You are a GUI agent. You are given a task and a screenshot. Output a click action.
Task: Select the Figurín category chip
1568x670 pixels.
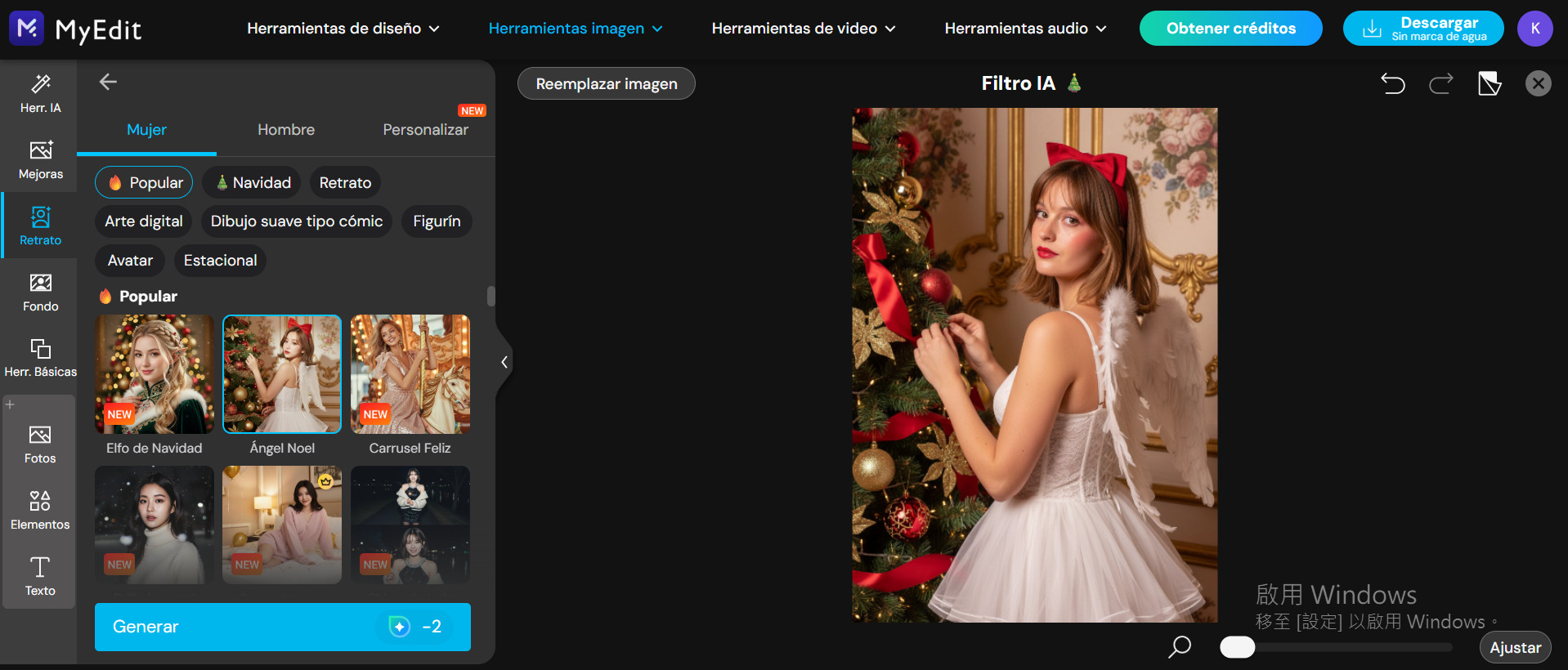point(437,221)
